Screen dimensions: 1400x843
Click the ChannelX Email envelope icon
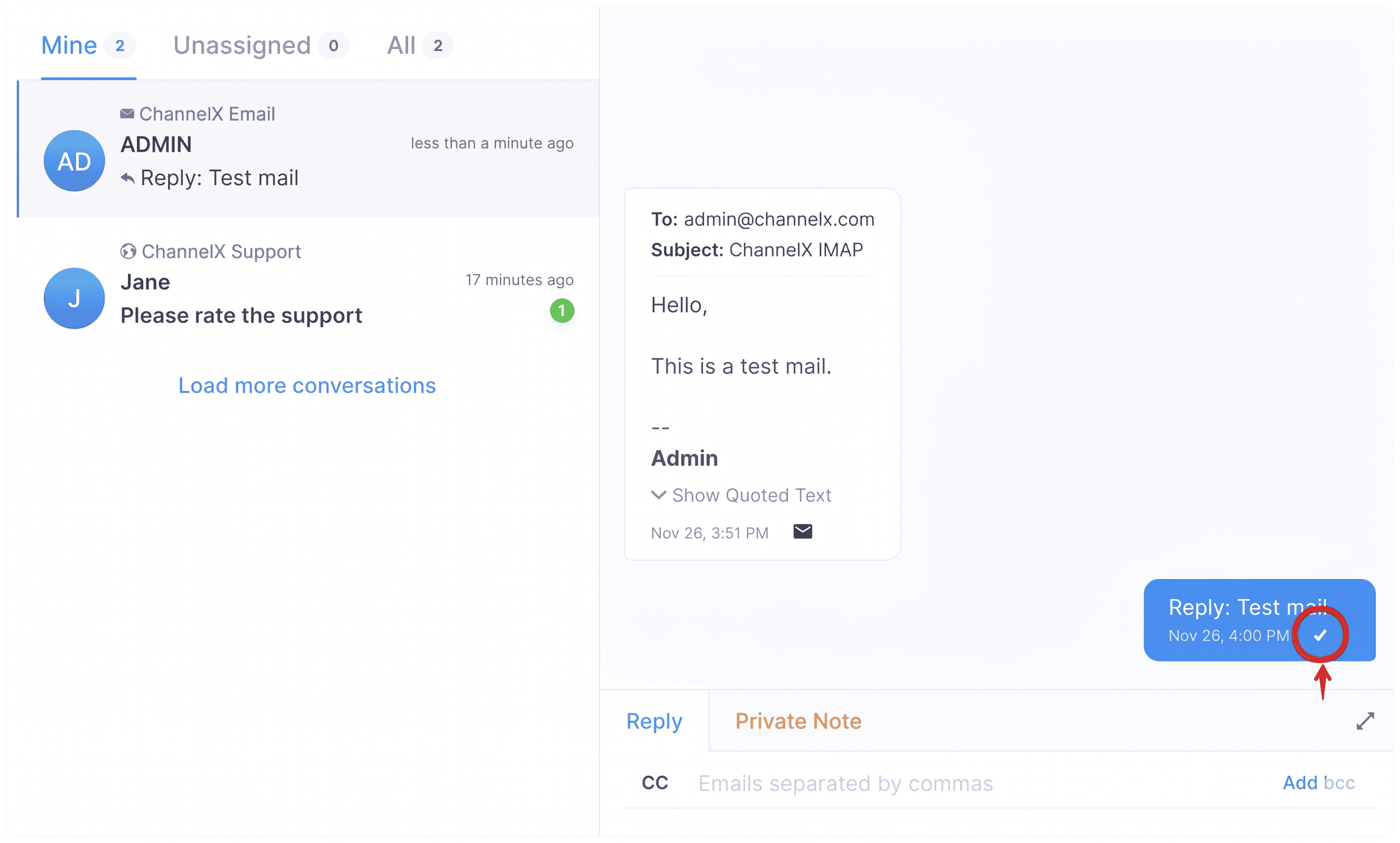tap(127, 114)
